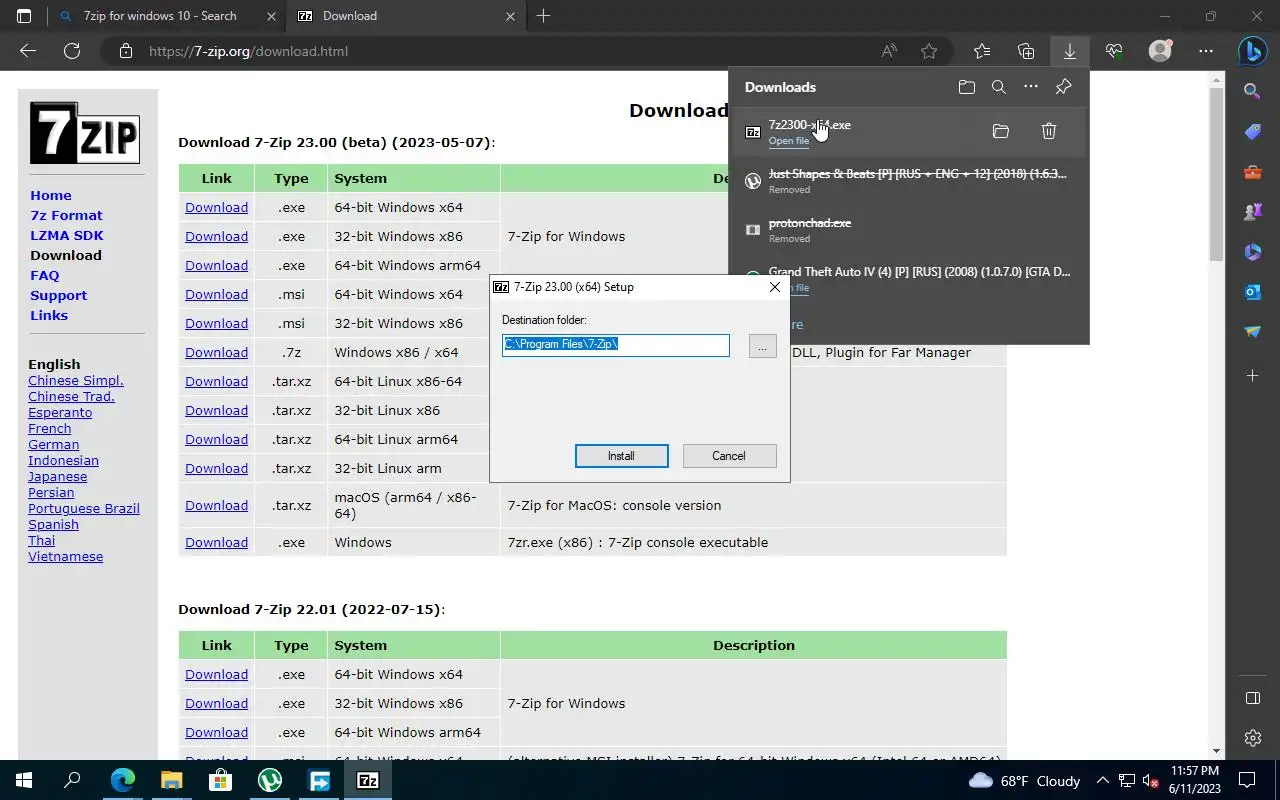Download macOS arm64 / x86-64 .tar.xz
The width and height of the screenshot is (1280, 800).
pyautogui.click(x=216, y=505)
